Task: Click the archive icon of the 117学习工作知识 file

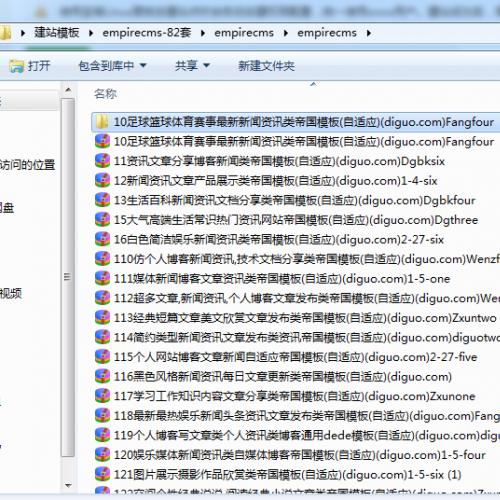Action: pyautogui.click(x=102, y=396)
